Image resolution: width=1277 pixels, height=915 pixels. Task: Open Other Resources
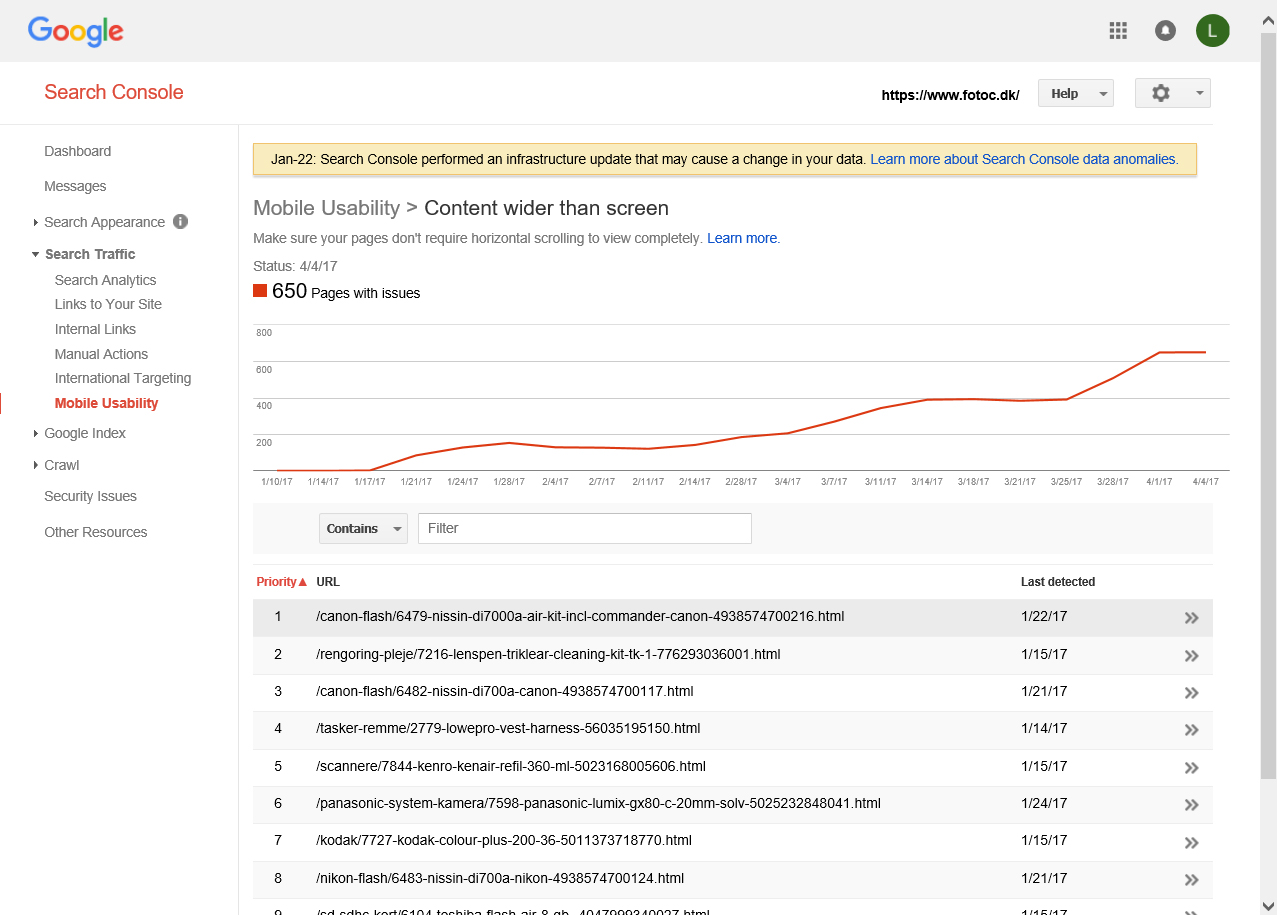click(96, 532)
